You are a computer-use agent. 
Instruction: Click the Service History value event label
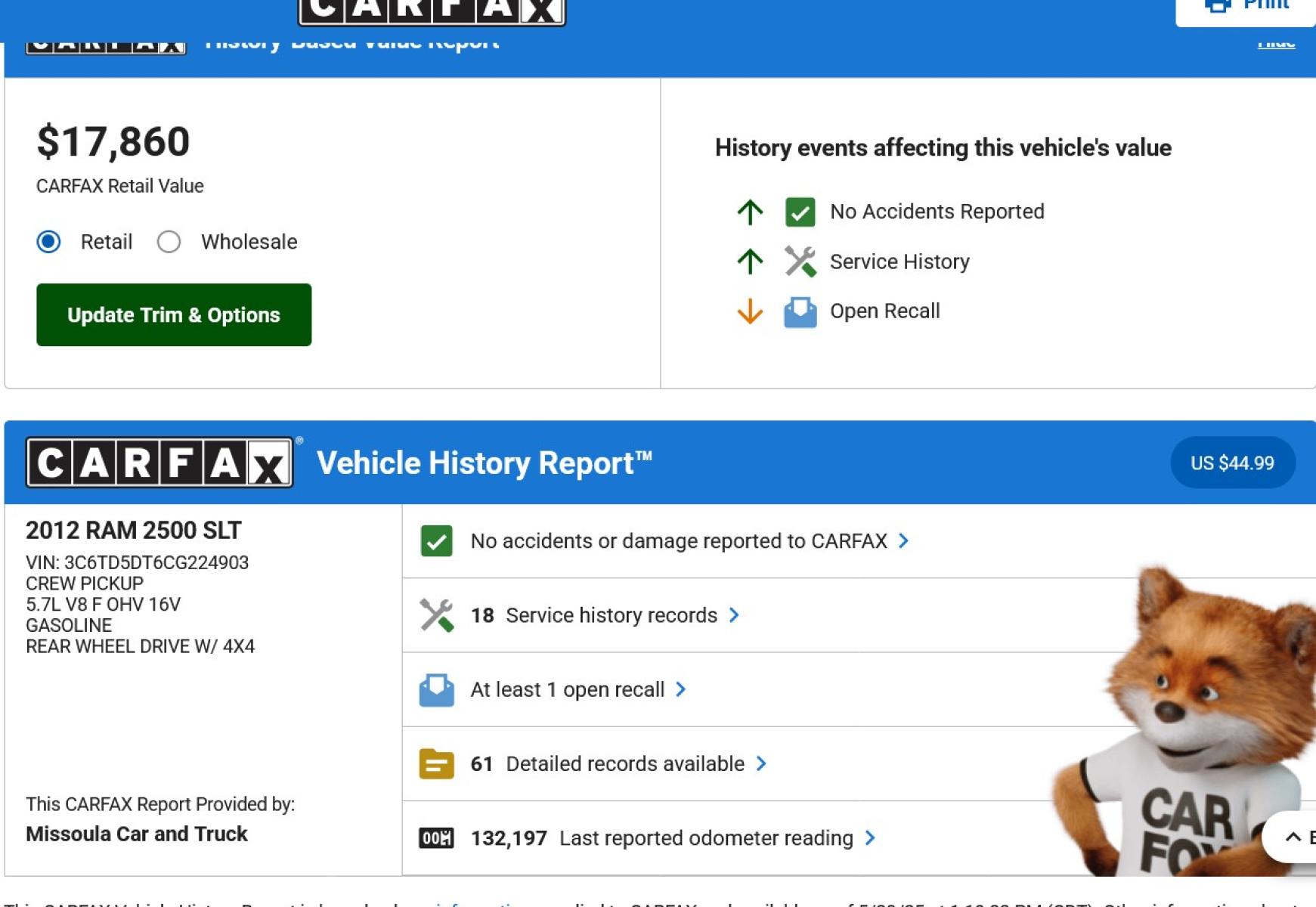900,262
